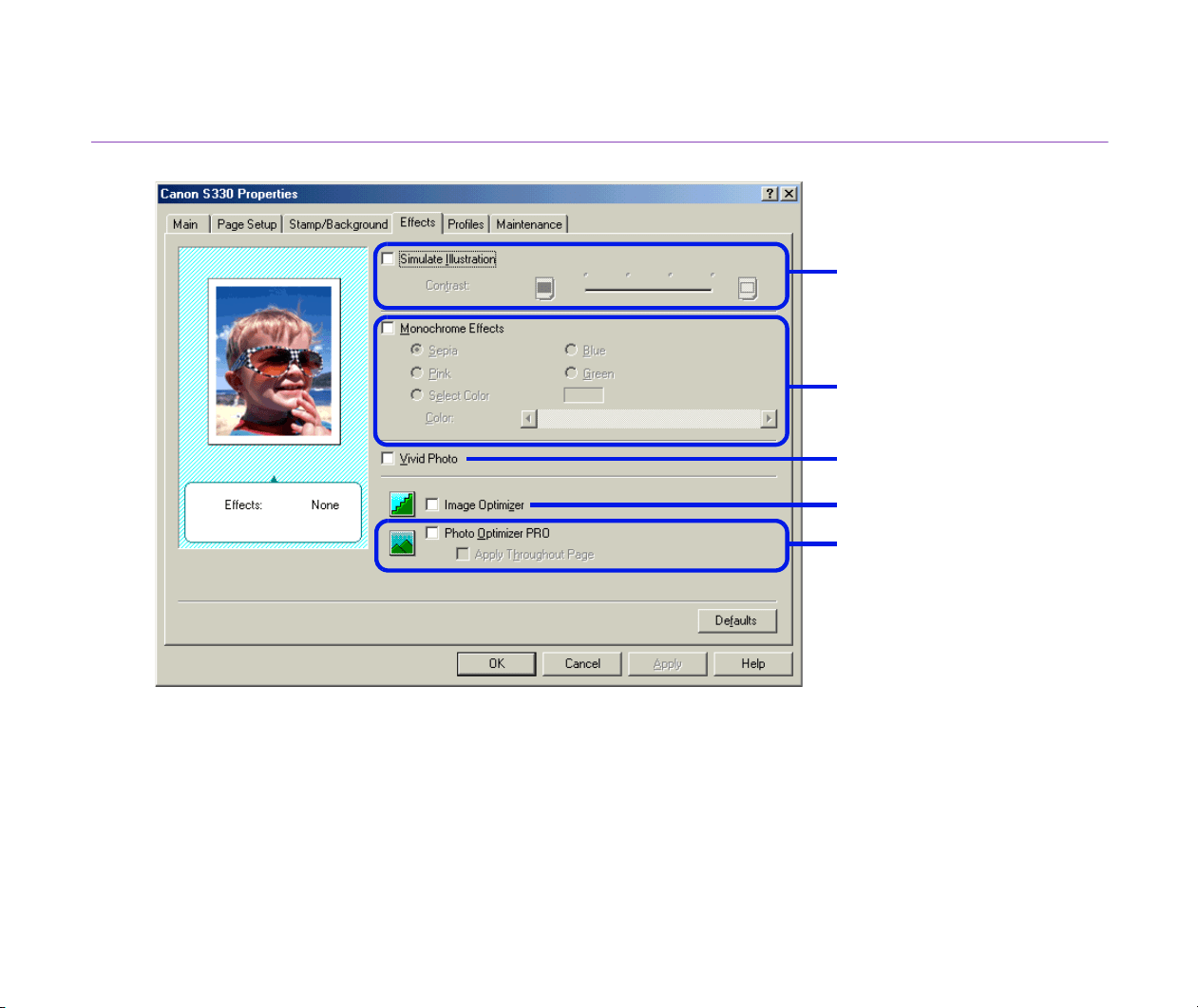Click the Cancel button

(x=582, y=663)
